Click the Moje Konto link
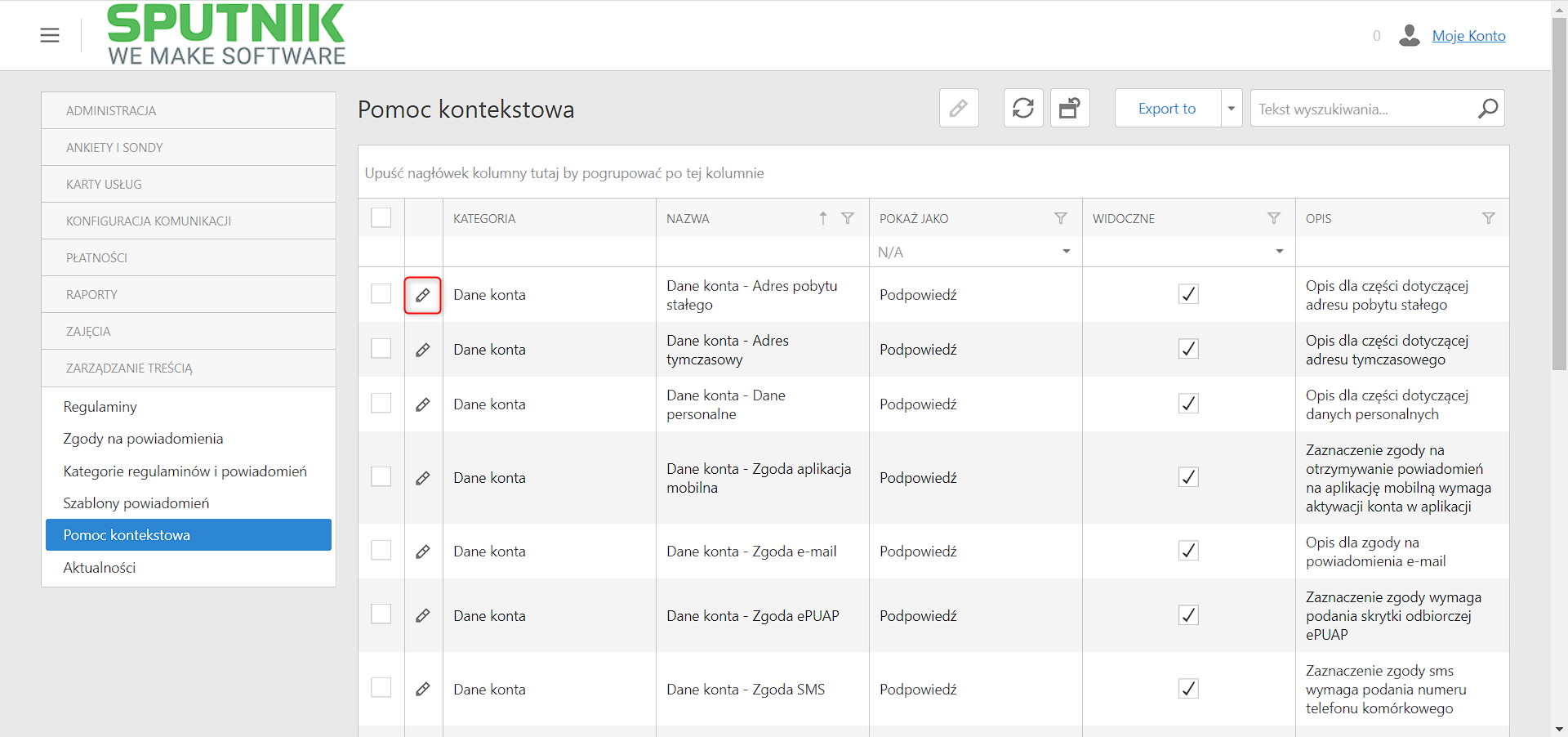The width and height of the screenshot is (1568, 737). click(1468, 35)
